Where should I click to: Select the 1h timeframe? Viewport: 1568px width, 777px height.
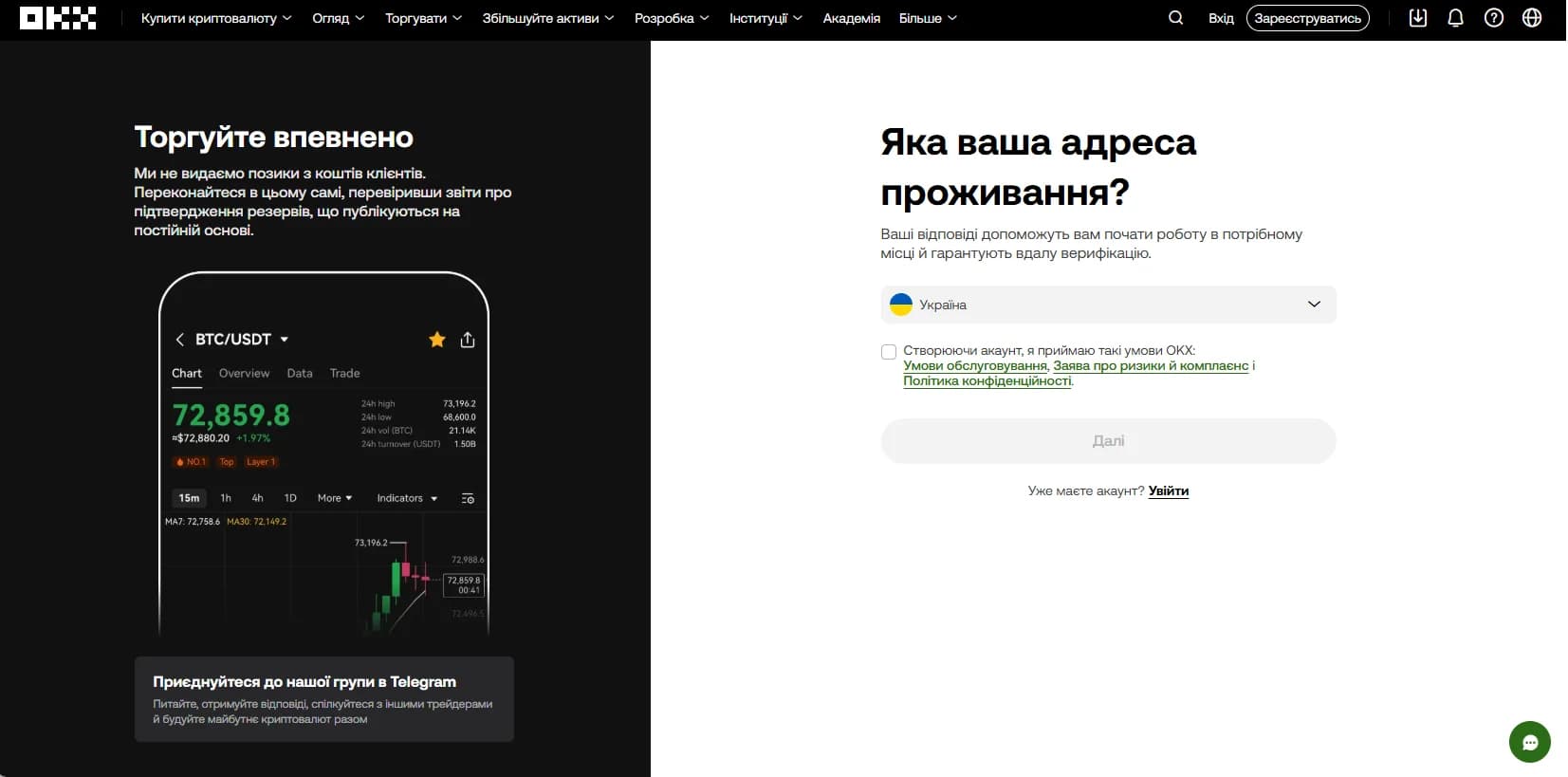(226, 498)
